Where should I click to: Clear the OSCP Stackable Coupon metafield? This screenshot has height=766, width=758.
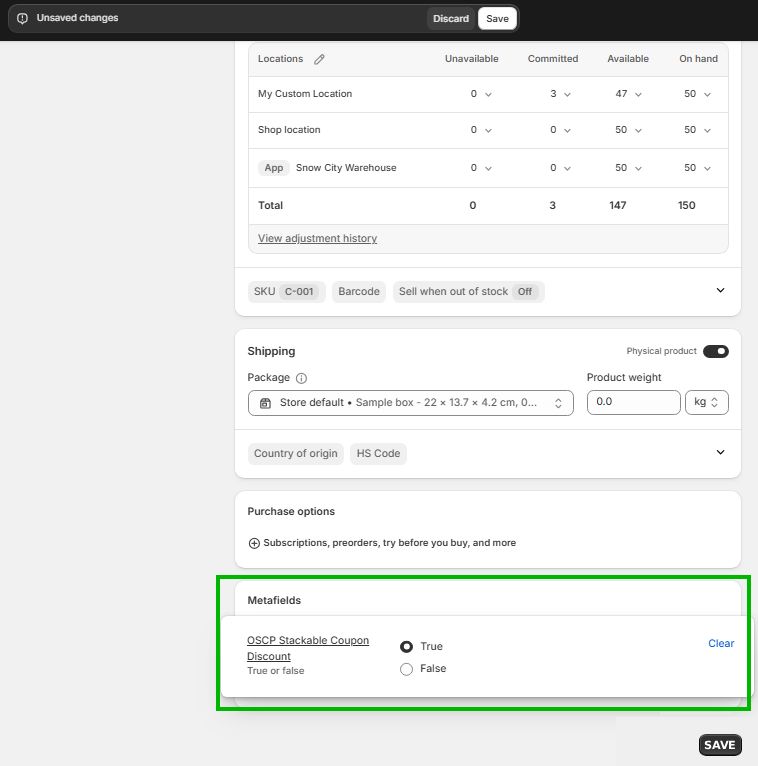[720, 643]
